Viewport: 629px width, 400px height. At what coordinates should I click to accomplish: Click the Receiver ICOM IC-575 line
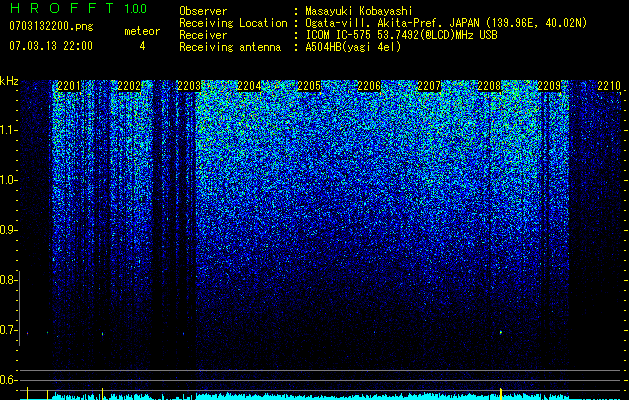pos(338,35)
